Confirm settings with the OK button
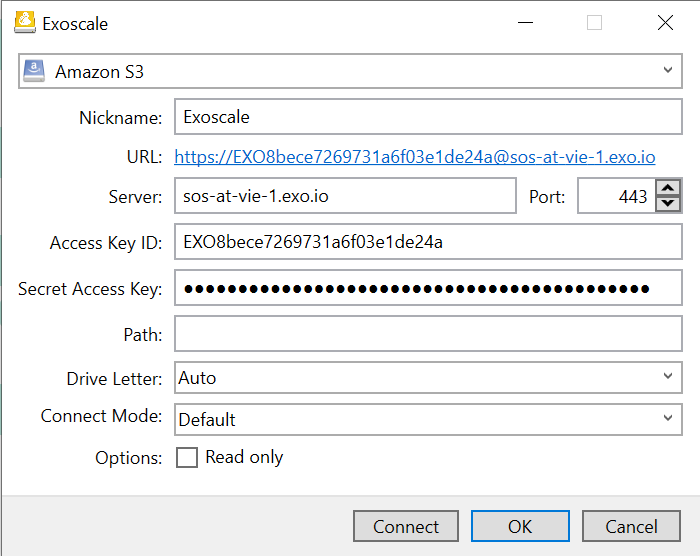The height and width of the screenshot is (556, 700). tap(520, 526)
